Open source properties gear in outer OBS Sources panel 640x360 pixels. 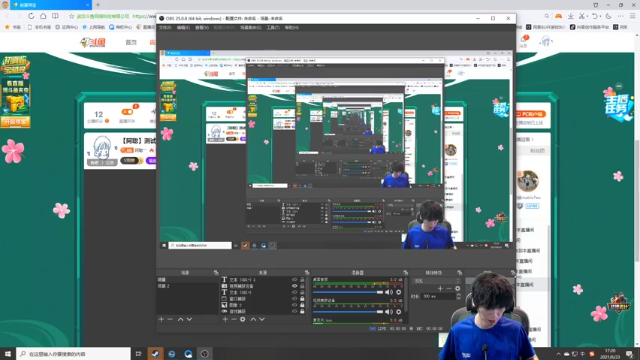[243, 319]
